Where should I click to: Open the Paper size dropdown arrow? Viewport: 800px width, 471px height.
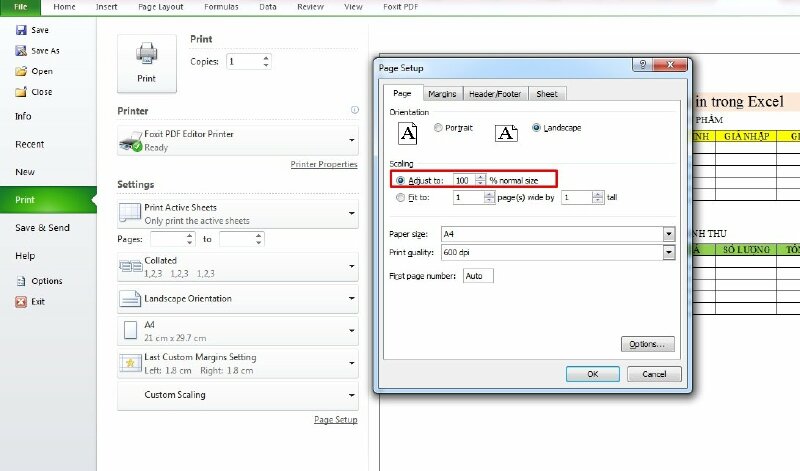tap(669, 234)
